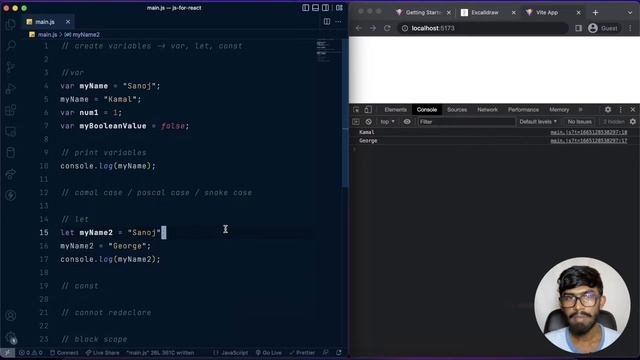
Task: Go forward in the browser
Action: pyautogui.click(x=373, y=28)
